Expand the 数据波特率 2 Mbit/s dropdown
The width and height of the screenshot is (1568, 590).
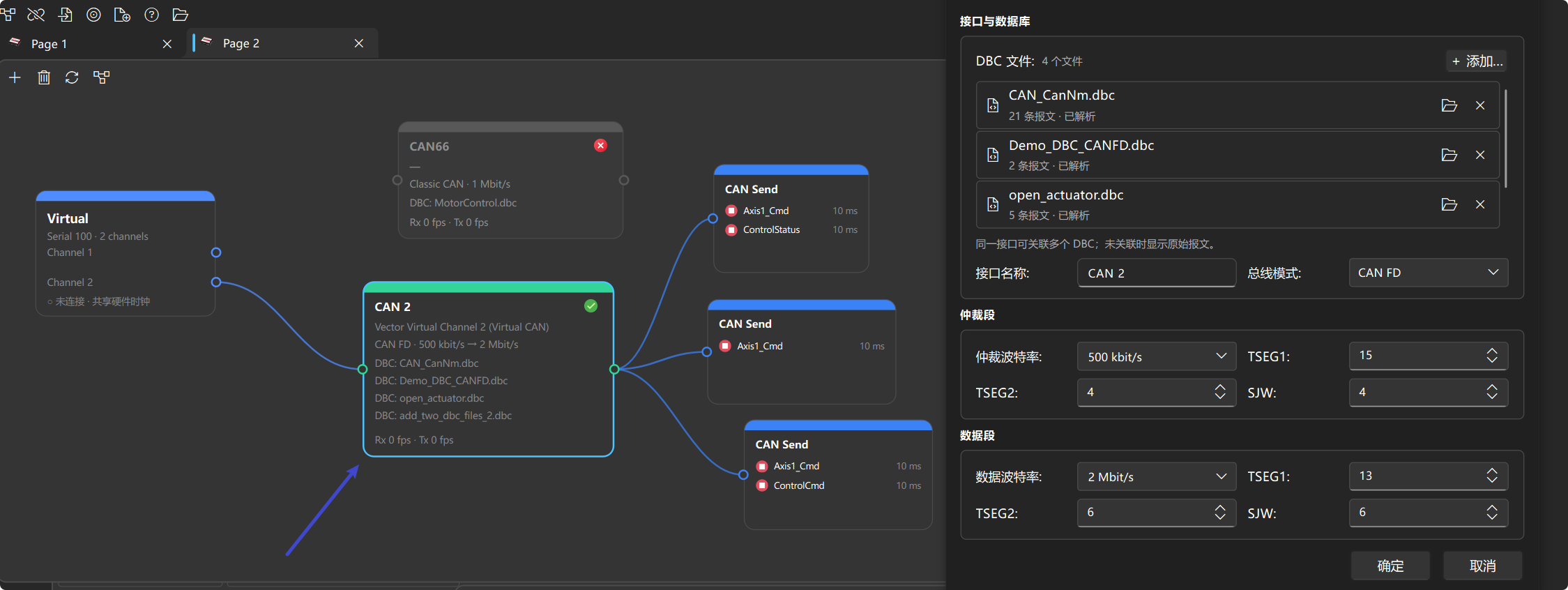1157,476
